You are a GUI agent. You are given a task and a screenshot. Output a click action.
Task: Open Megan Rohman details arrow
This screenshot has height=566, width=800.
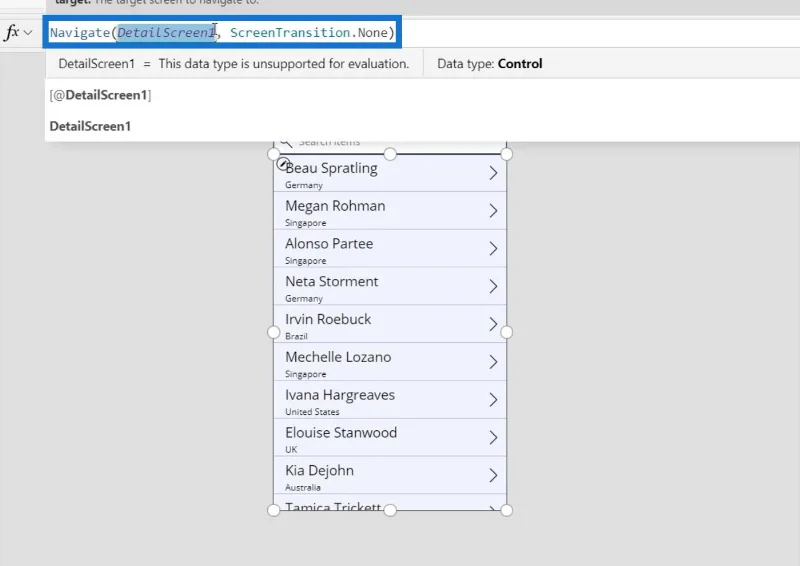(493, 211)
